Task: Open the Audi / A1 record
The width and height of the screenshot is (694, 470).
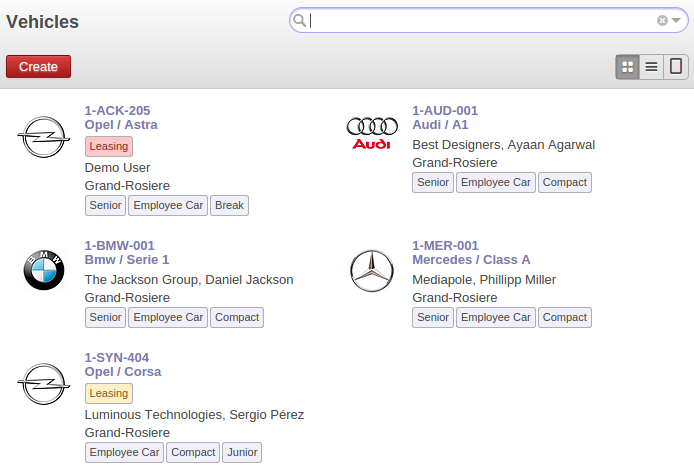Action: (440, 125)
